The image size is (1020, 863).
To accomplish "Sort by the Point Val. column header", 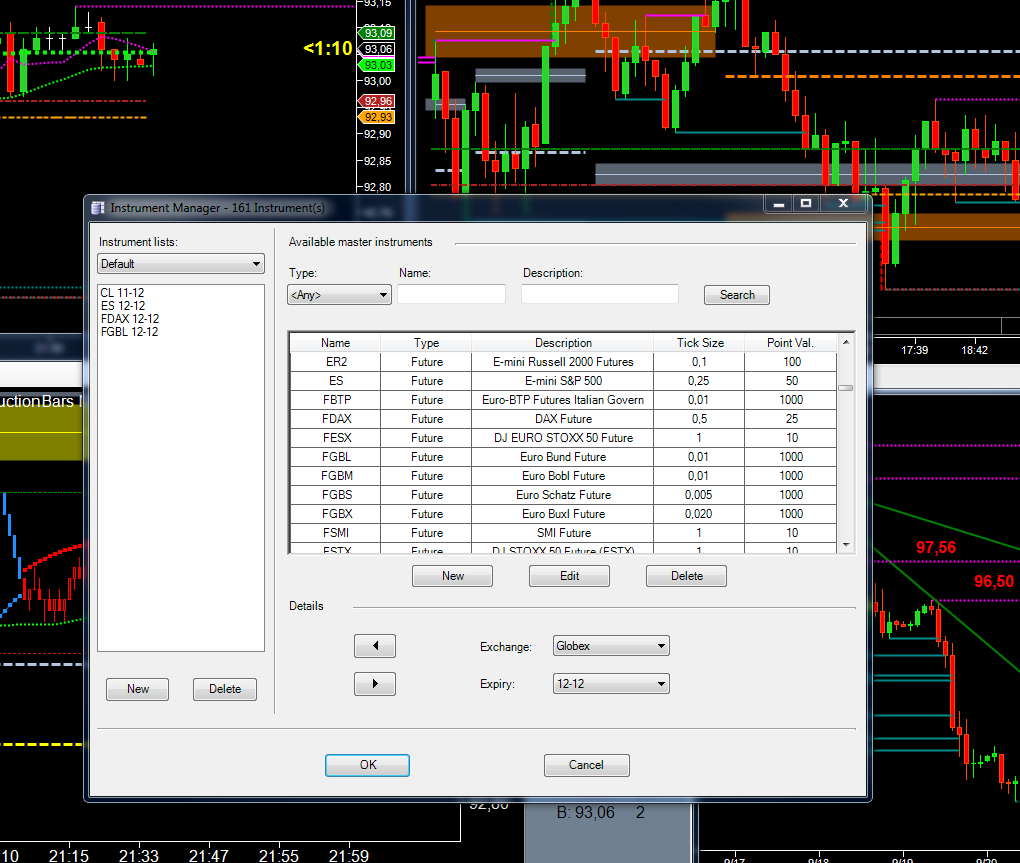I will [x=790, y=343].
